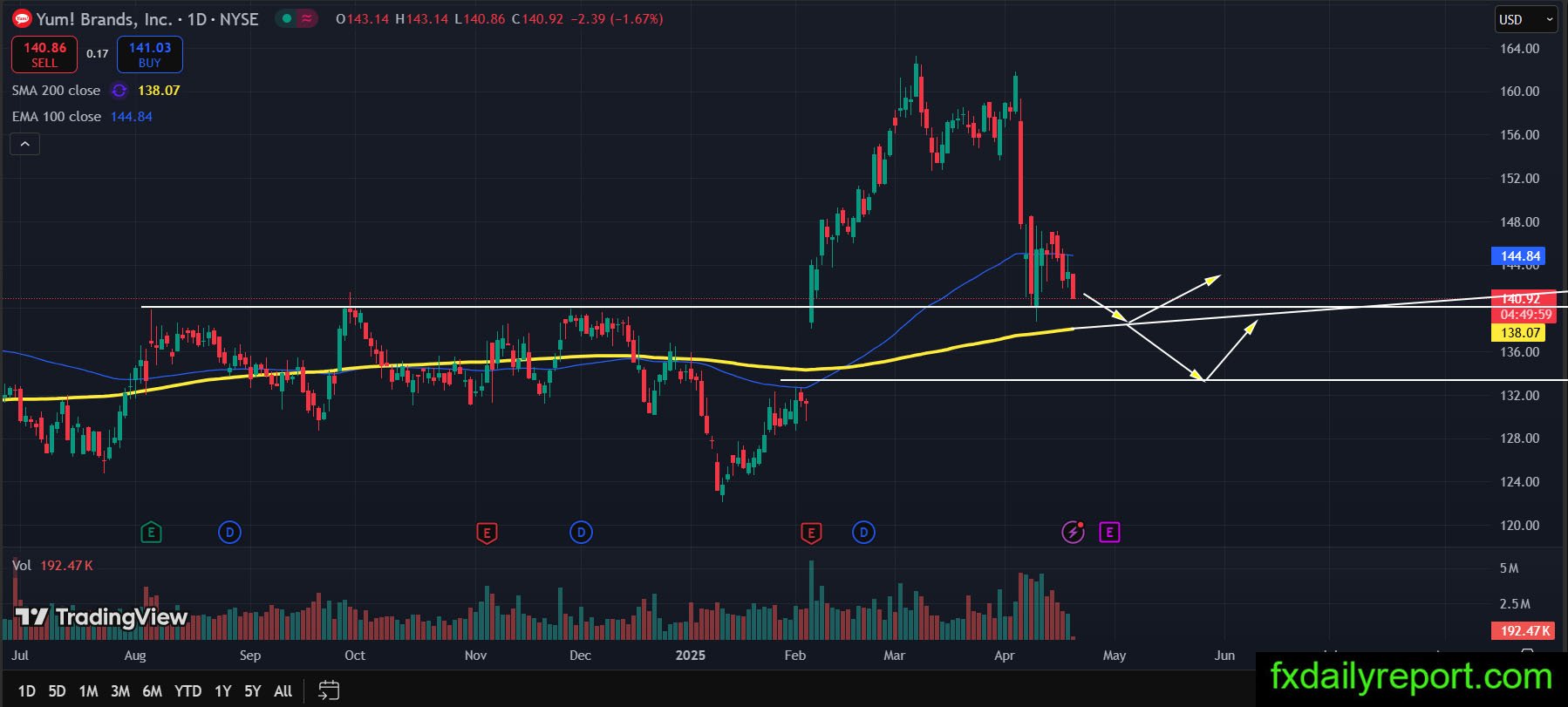Choose the 6M time range
This screenshot has width=1568, height=707.
pos(153,691)
